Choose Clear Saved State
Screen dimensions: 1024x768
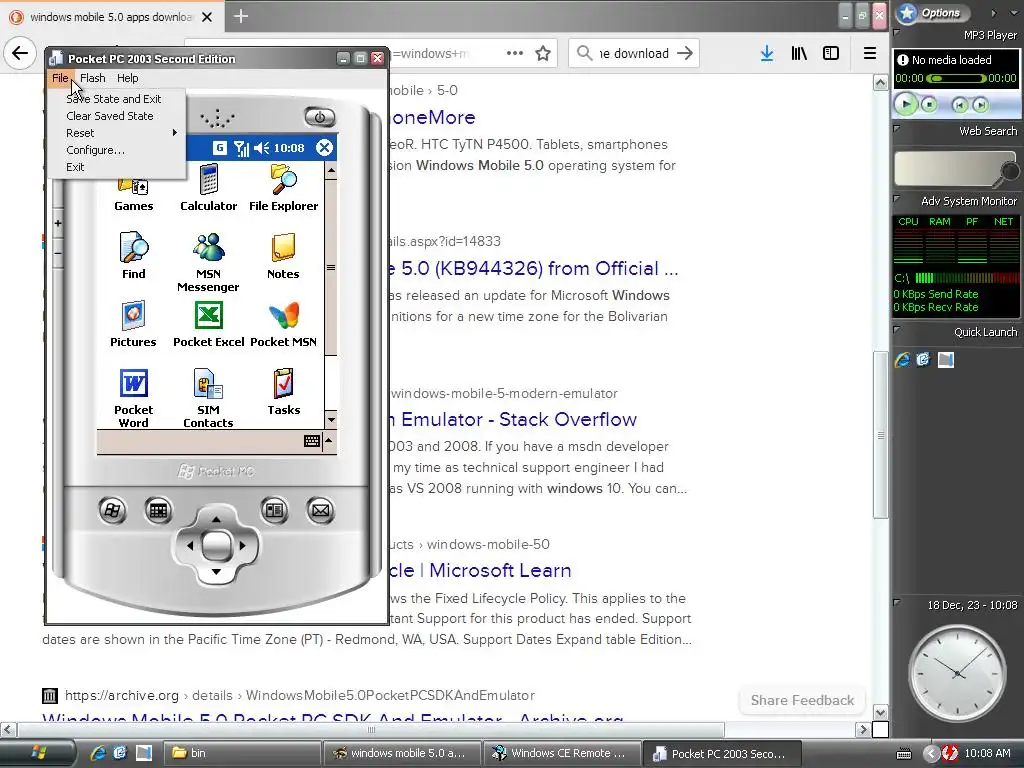pyautogui.click(x=110, y=116)
